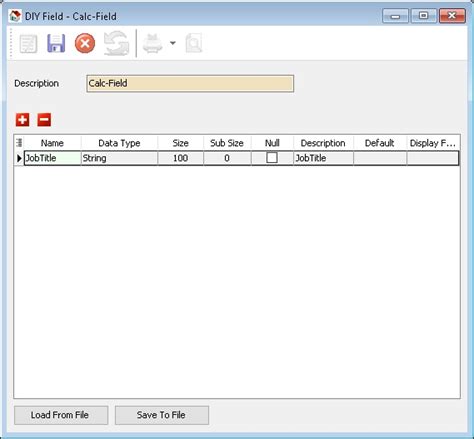Screen dimensions: 474x439
Task: Add a field with red plus
Action: 23,120
